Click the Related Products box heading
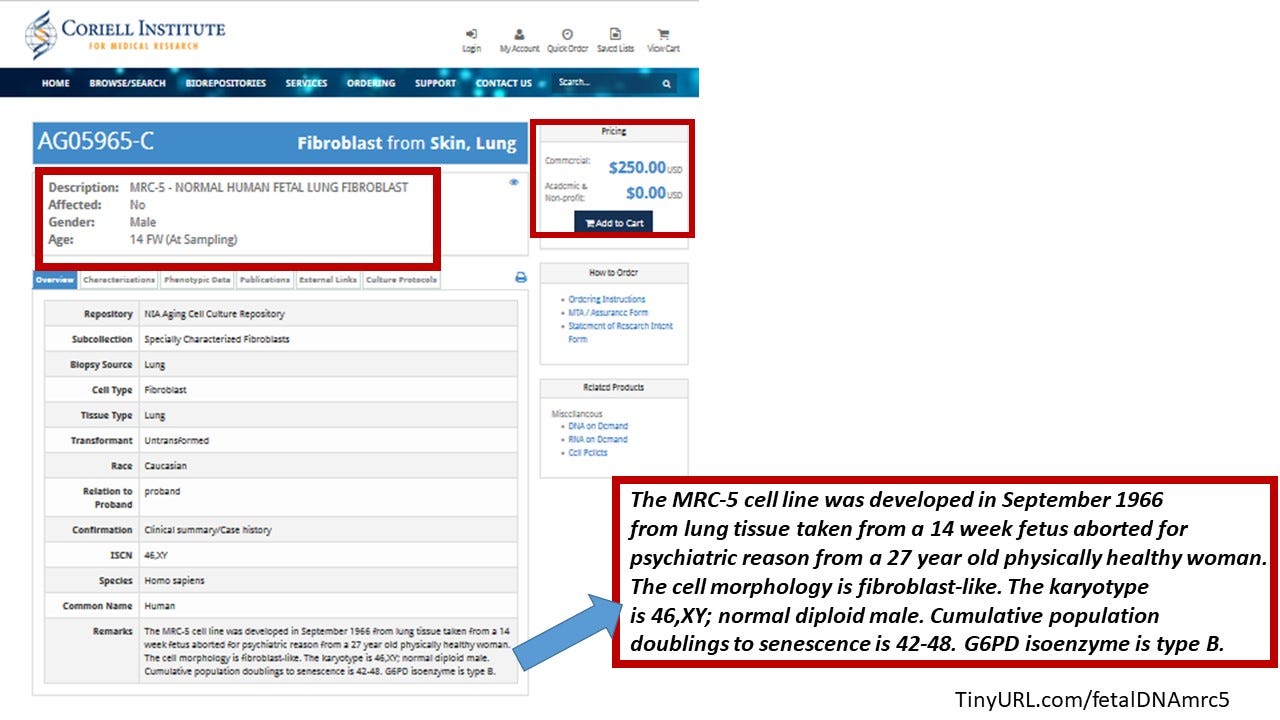Image resolution: width=1280 pixels, height=720 pixels. click(x=613, y=387)
